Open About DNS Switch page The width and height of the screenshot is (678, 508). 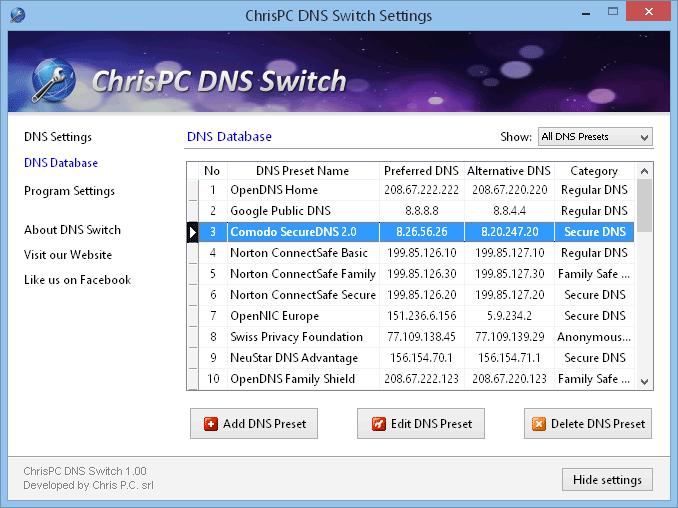point(72,230)
